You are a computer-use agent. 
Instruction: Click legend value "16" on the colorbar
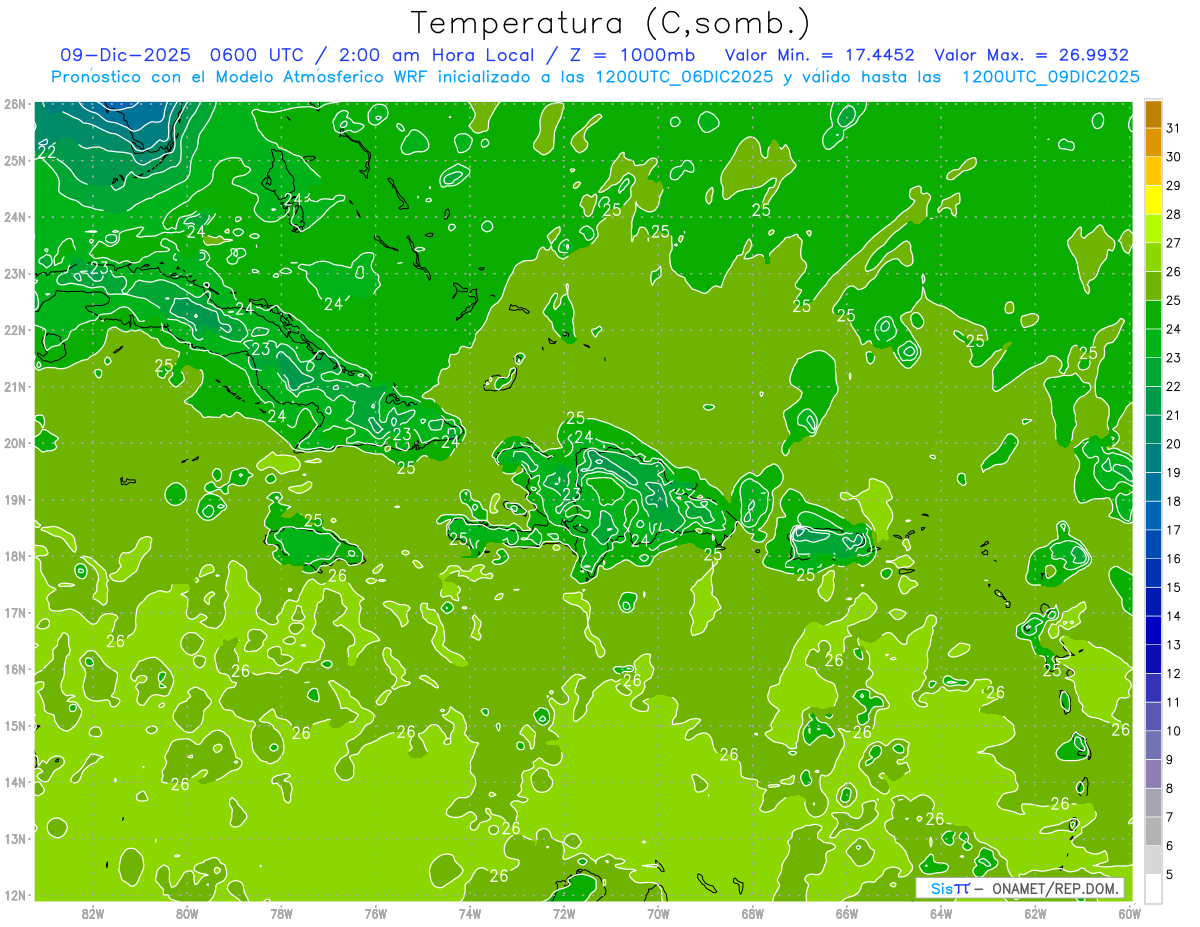[x=1174, y=559]
